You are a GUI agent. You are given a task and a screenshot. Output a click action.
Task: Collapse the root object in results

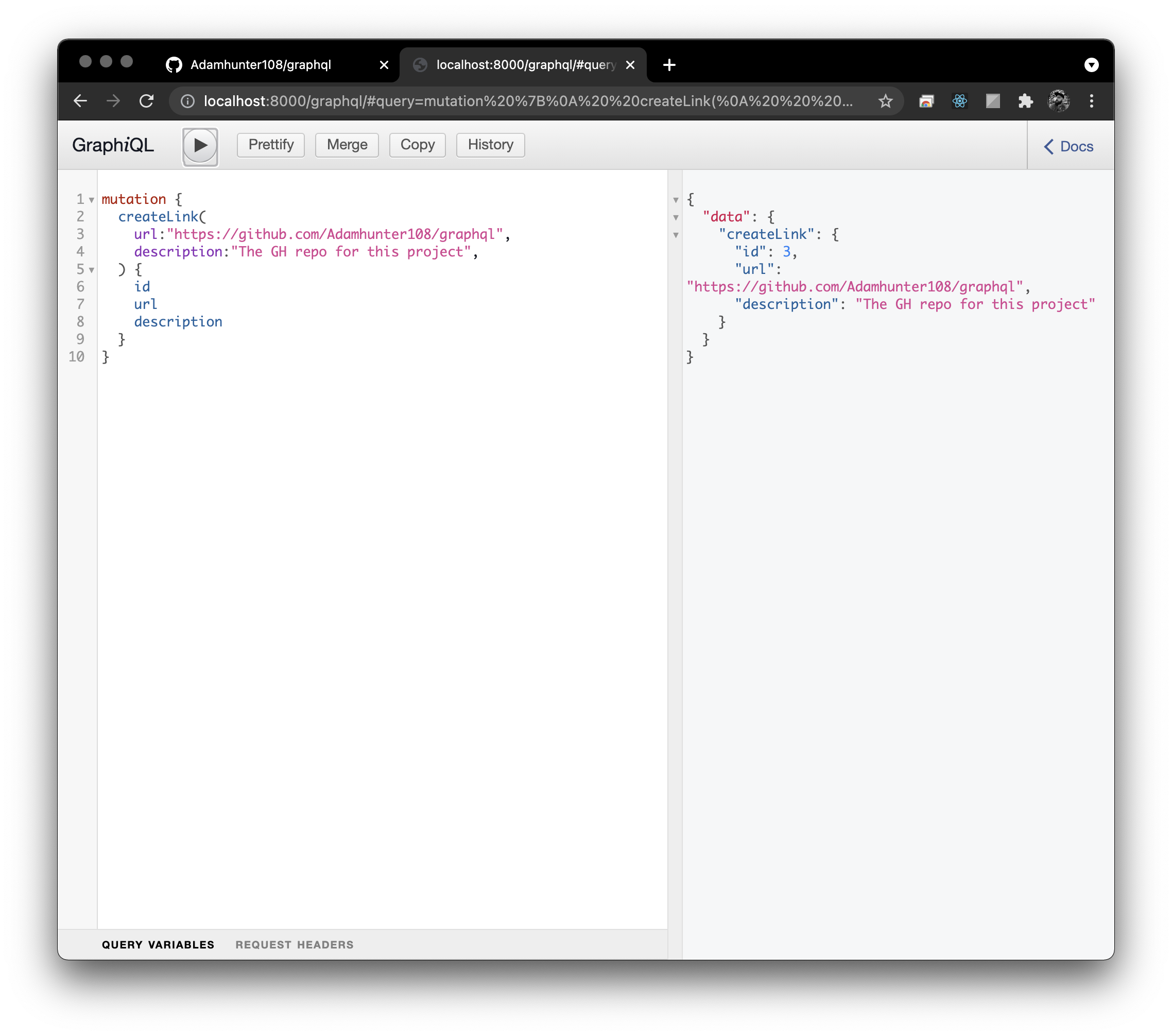[x=676, y=200]
